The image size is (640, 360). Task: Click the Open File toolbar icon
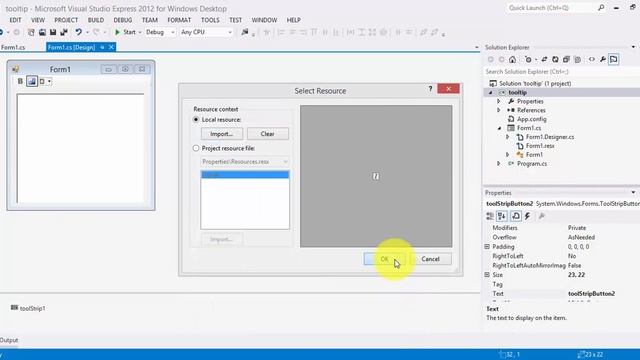tap(42, 32)
